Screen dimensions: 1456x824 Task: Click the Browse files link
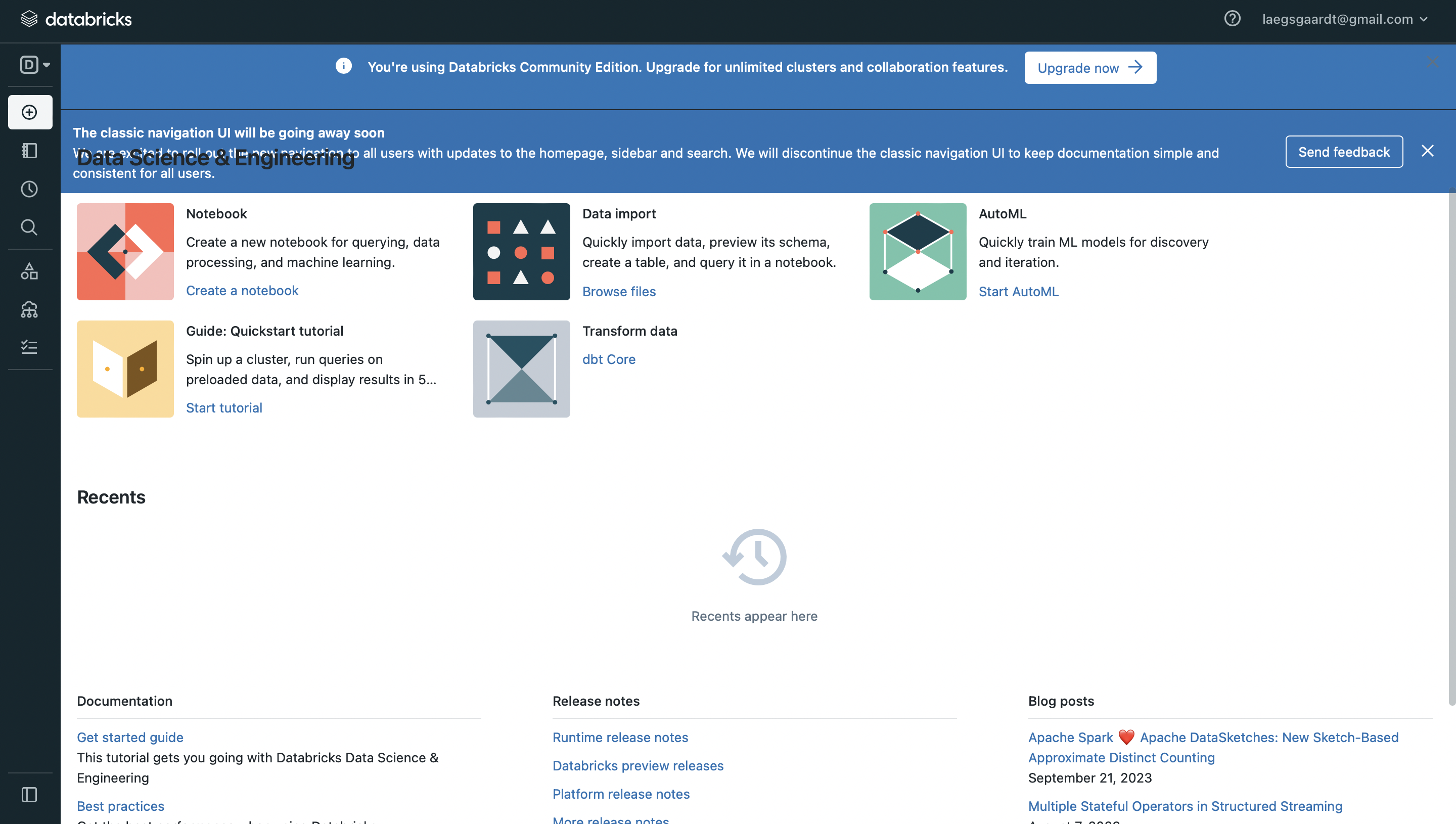click(619, 292)
